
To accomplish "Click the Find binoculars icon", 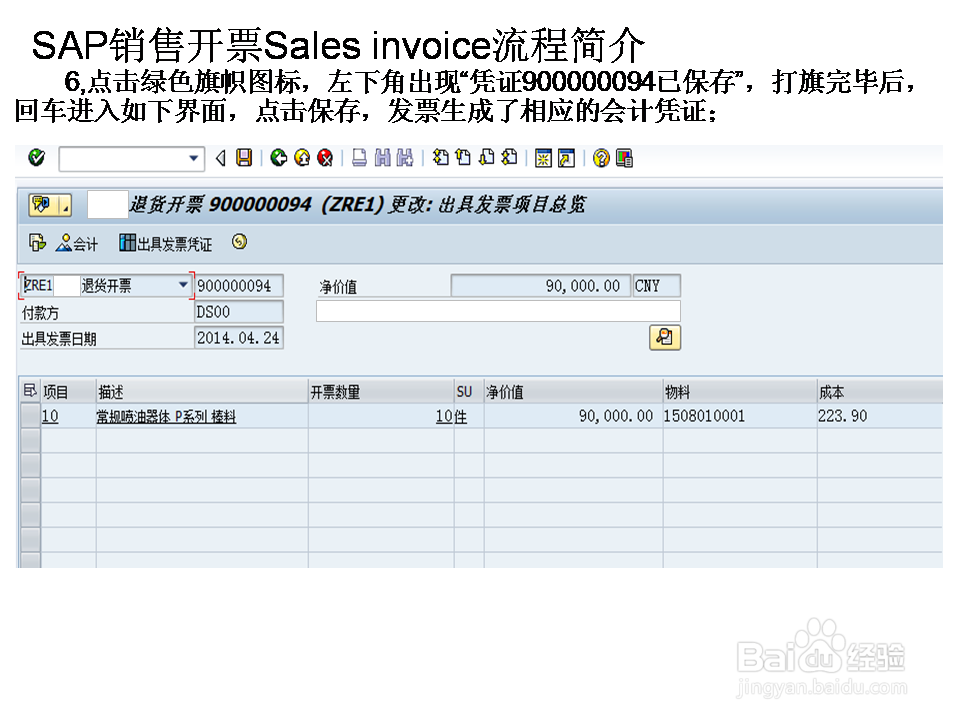I will pyautogui.click(x=383, y=158).
